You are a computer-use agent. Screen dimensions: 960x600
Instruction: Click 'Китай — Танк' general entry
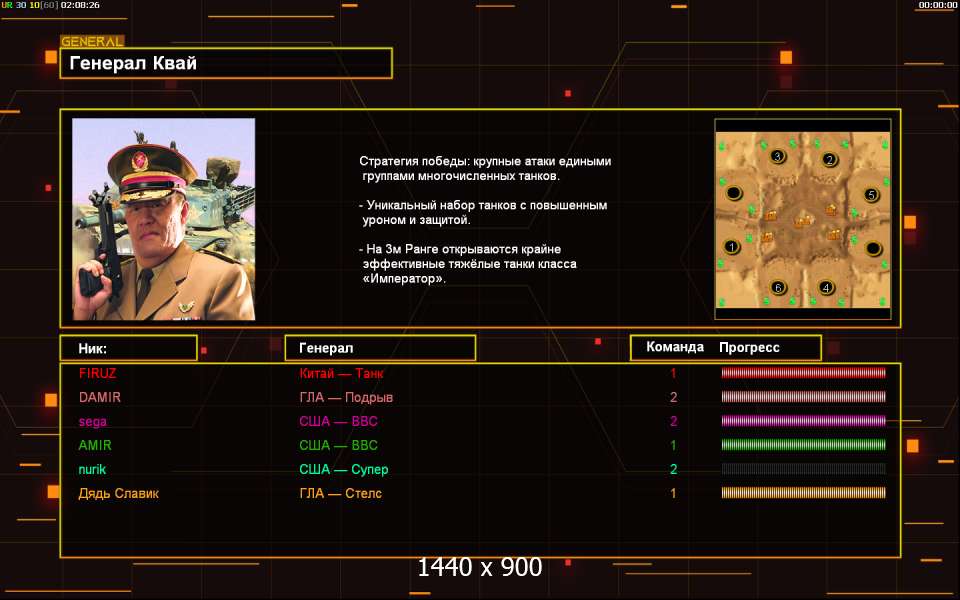coord(341,373)
